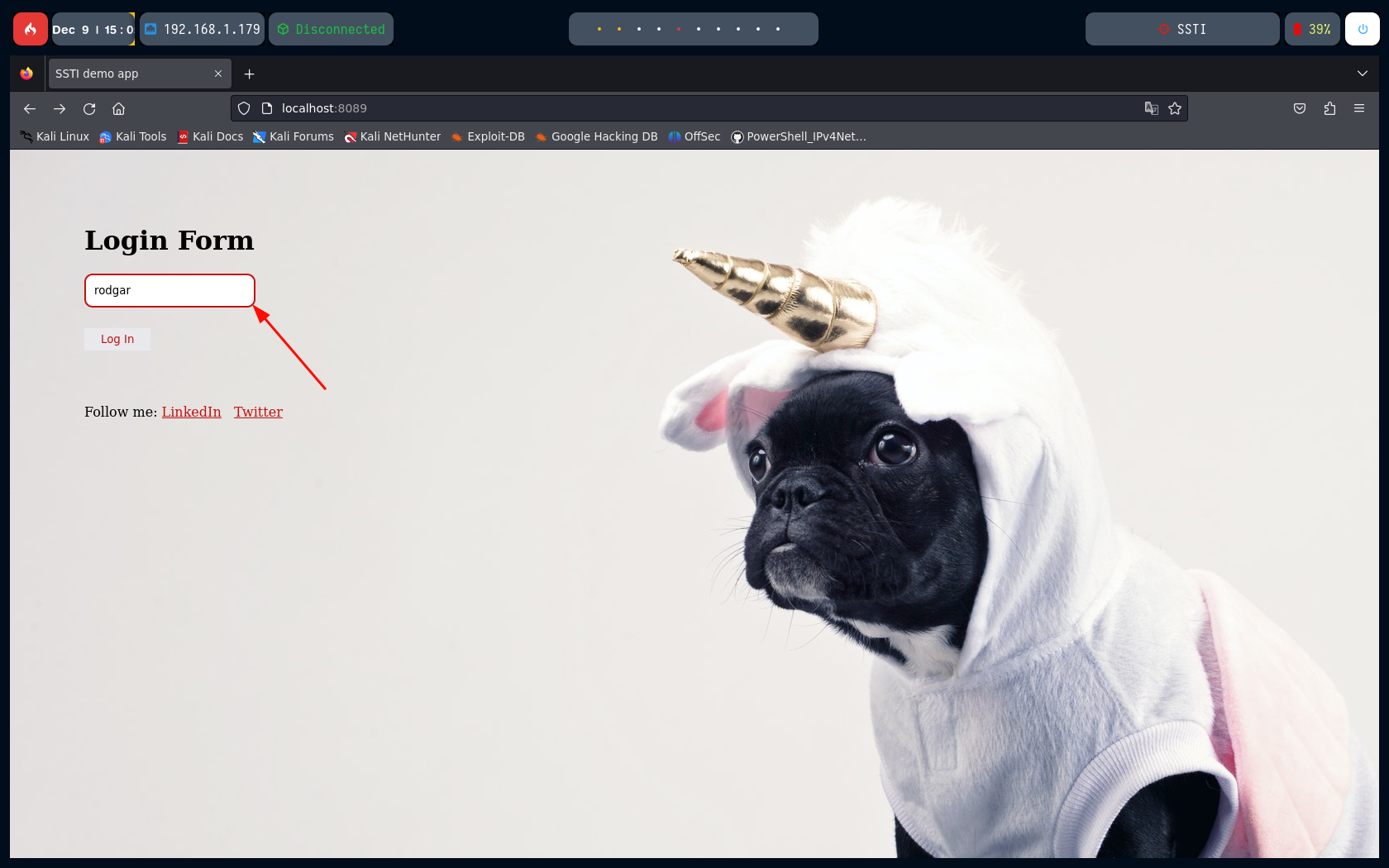Screen dimensions: 1389x868
Task: Open the extensions puzzle icon
Action: 1329,108
